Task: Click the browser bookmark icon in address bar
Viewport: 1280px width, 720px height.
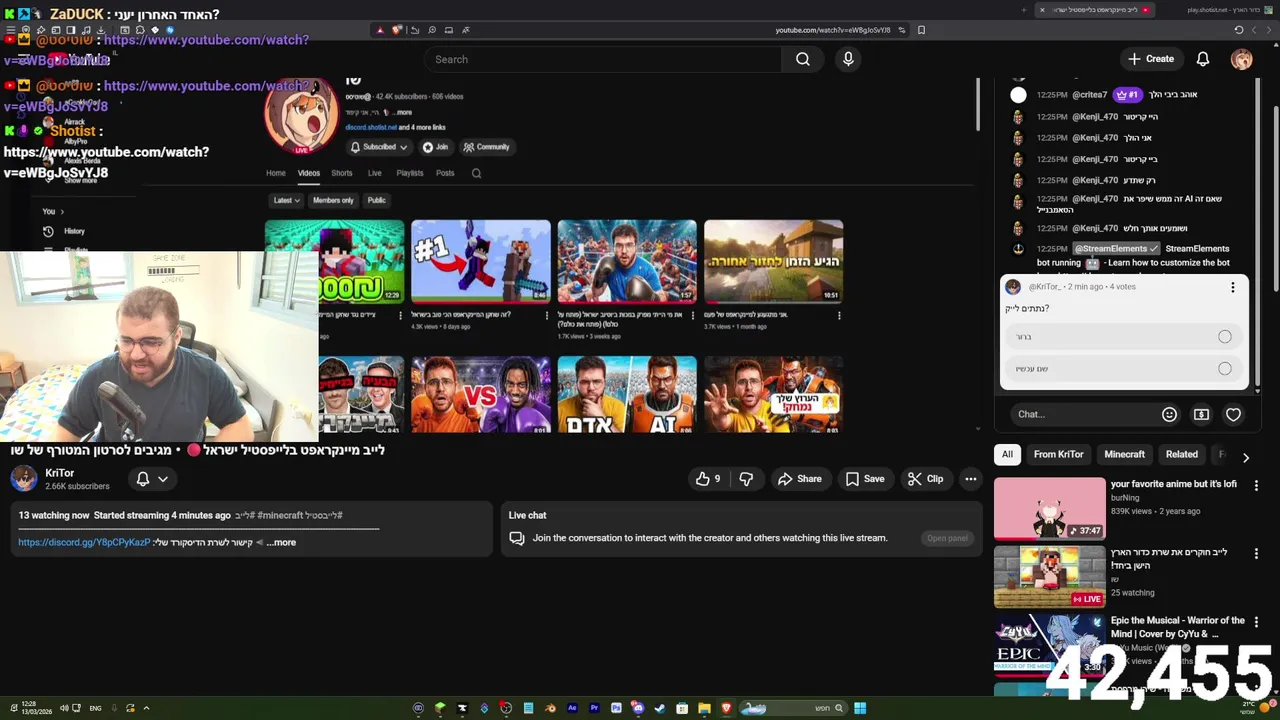Action: [x=921, y=30]
